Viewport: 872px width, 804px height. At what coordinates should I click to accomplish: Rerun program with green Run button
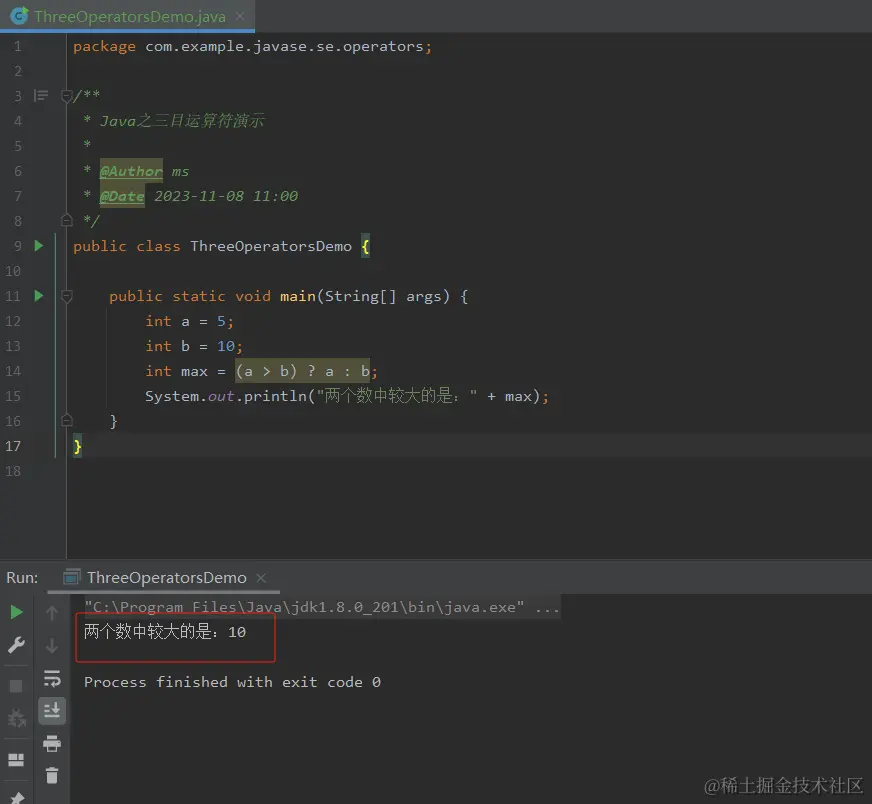coord(16,613)
